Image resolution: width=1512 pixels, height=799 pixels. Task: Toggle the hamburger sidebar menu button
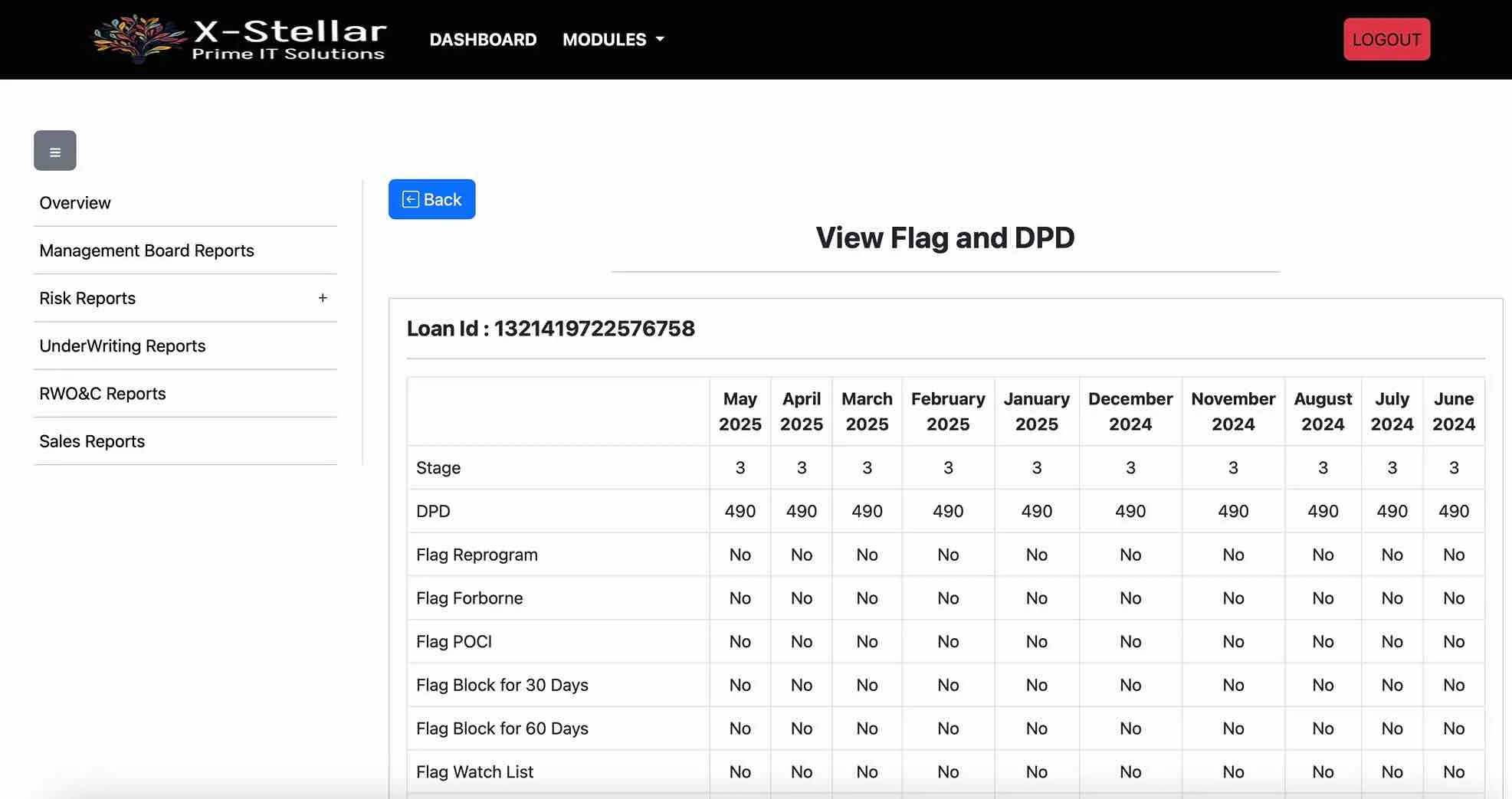pos(55,151)
